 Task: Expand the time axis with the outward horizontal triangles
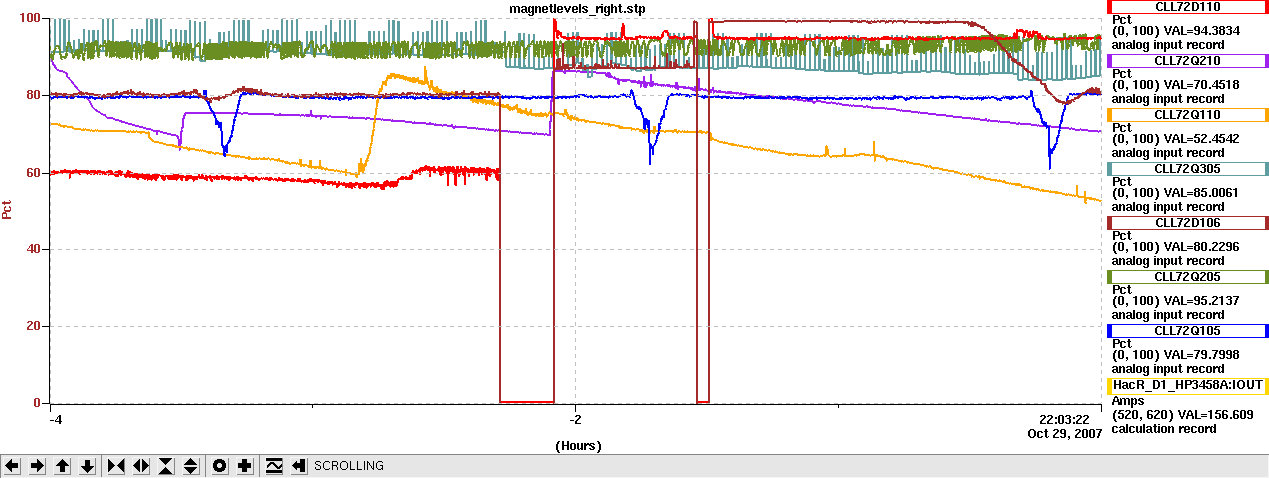(141, 466)
